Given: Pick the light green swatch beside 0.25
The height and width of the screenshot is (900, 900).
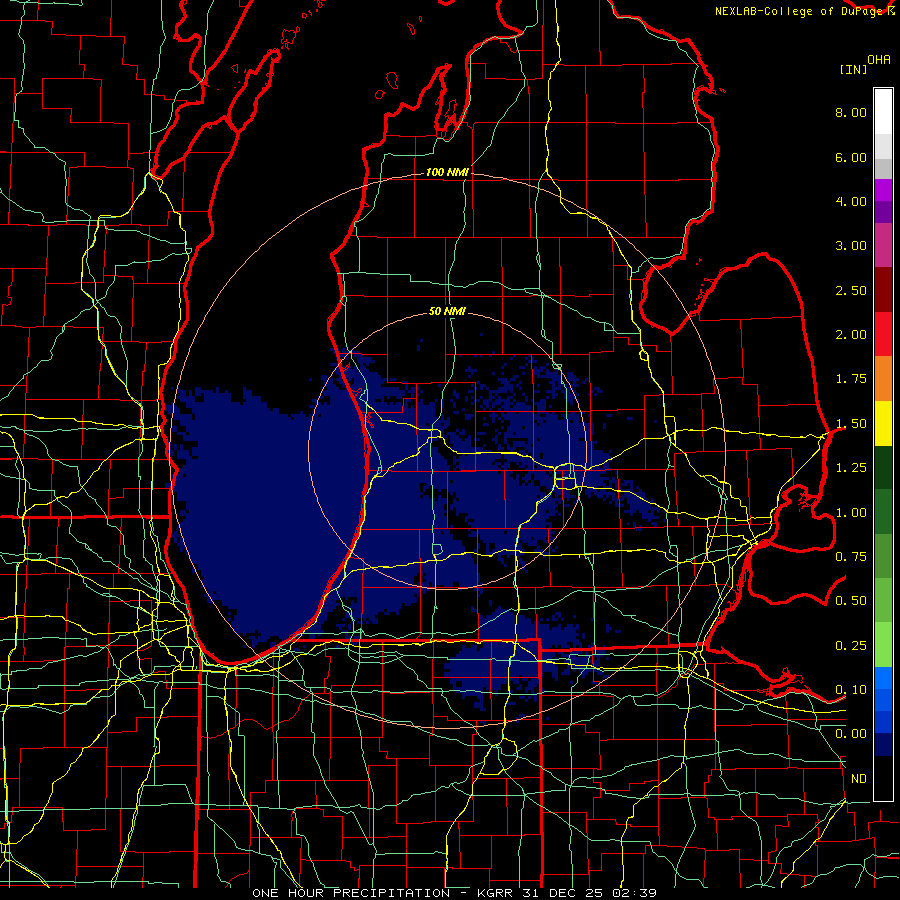Looking at the screenshot, I should pos(883,645).
